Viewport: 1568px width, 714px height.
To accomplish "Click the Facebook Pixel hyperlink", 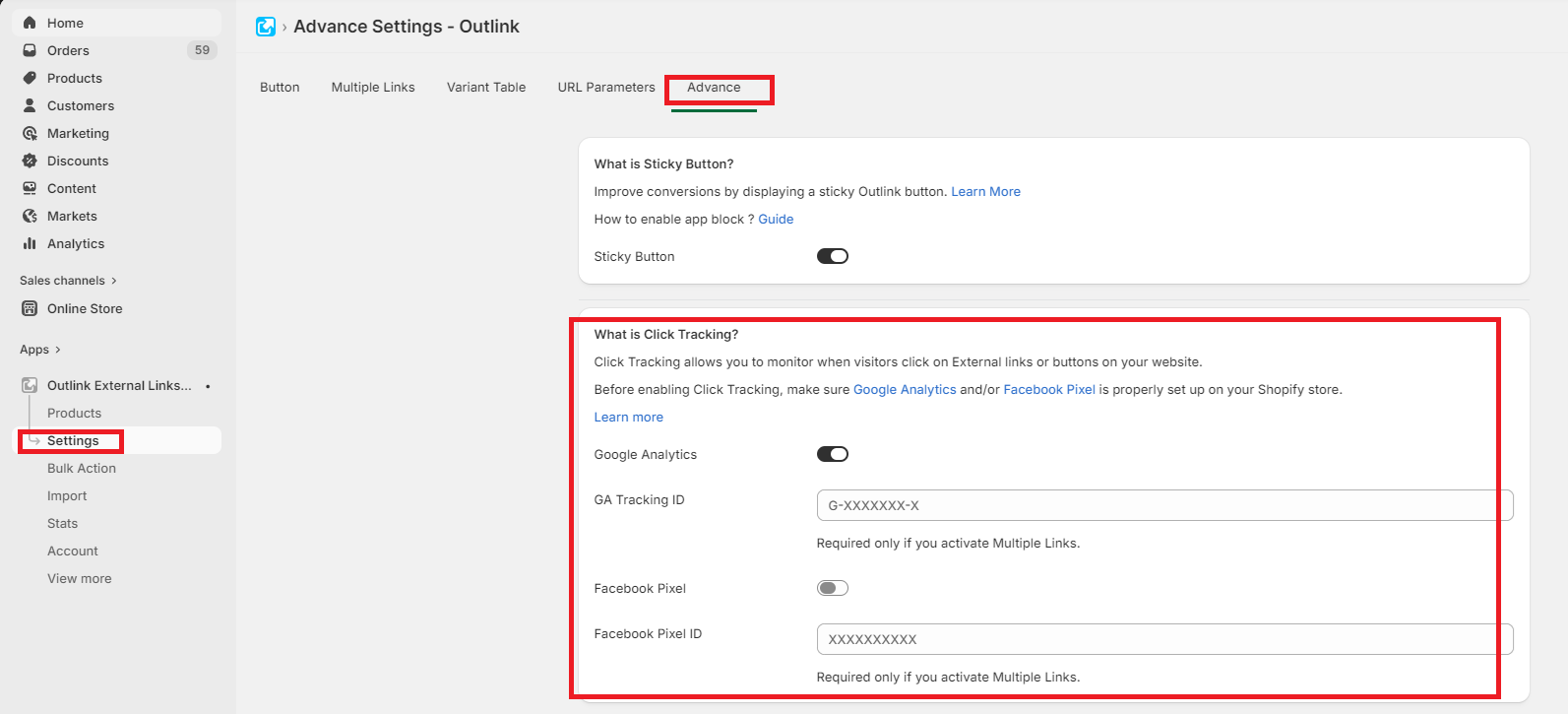I will click(1049, 390).
